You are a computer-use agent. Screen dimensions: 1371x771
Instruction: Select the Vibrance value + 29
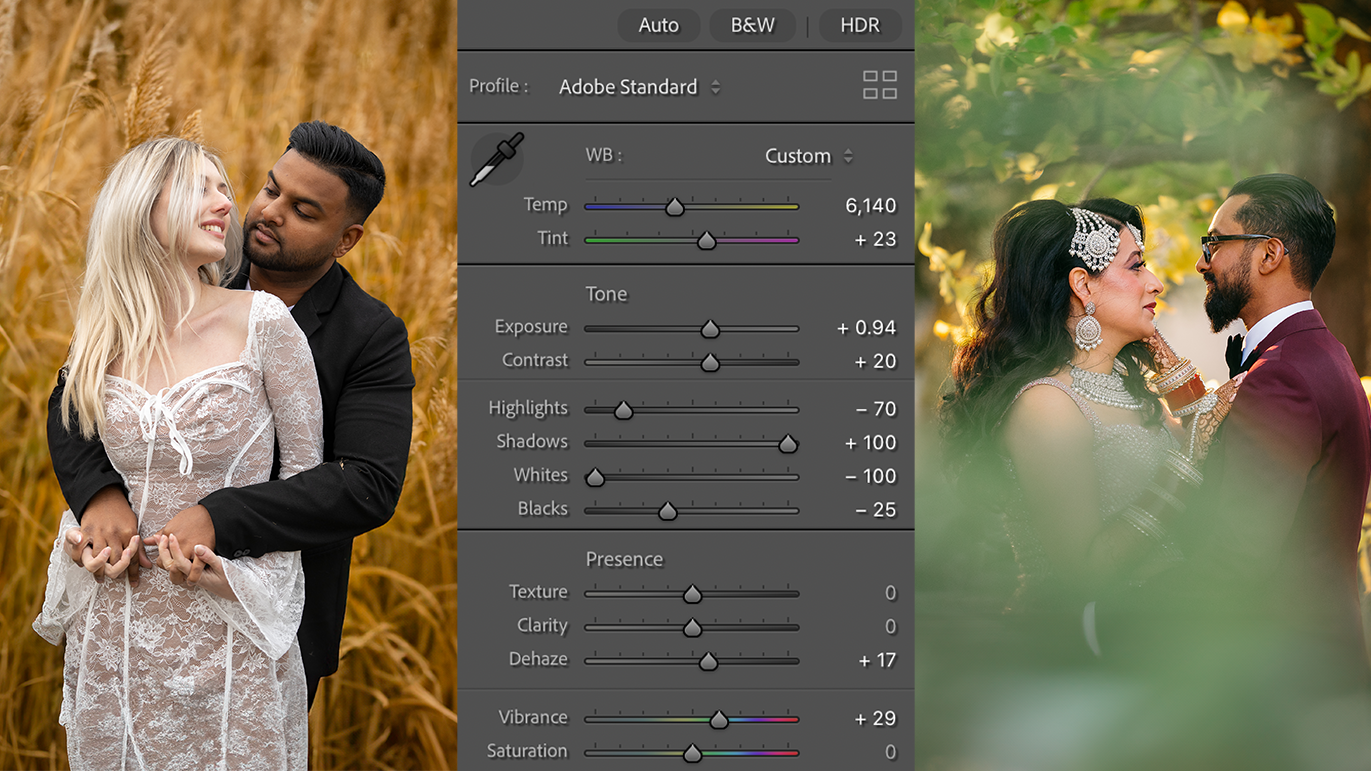click(x=875, y=718)
